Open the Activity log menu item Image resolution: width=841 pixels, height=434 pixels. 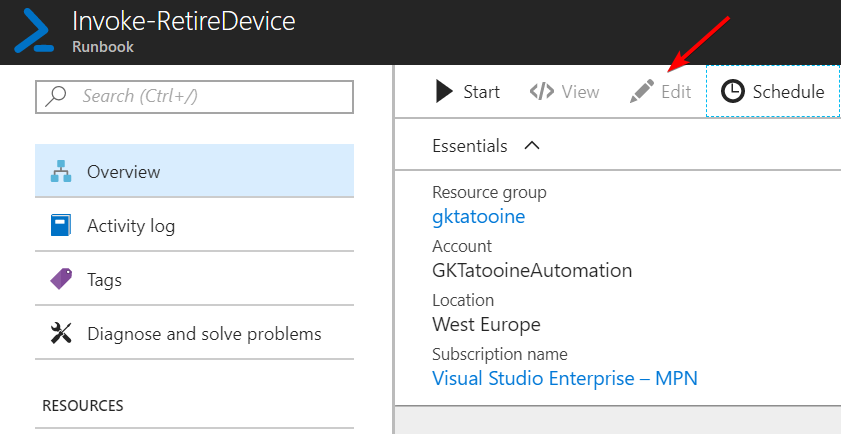pos(194,225)
